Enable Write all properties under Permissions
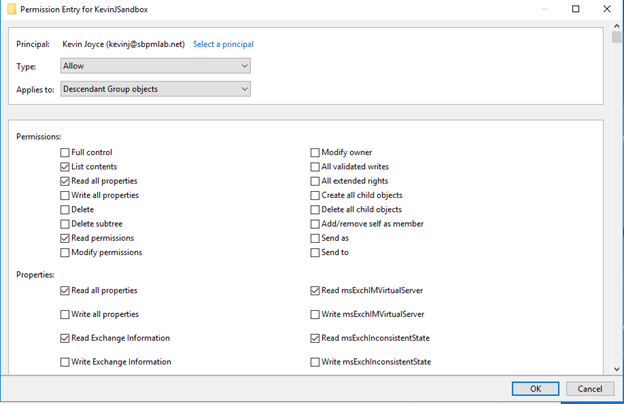The width and height of the screenshot is (624, 404). (65, 195)
